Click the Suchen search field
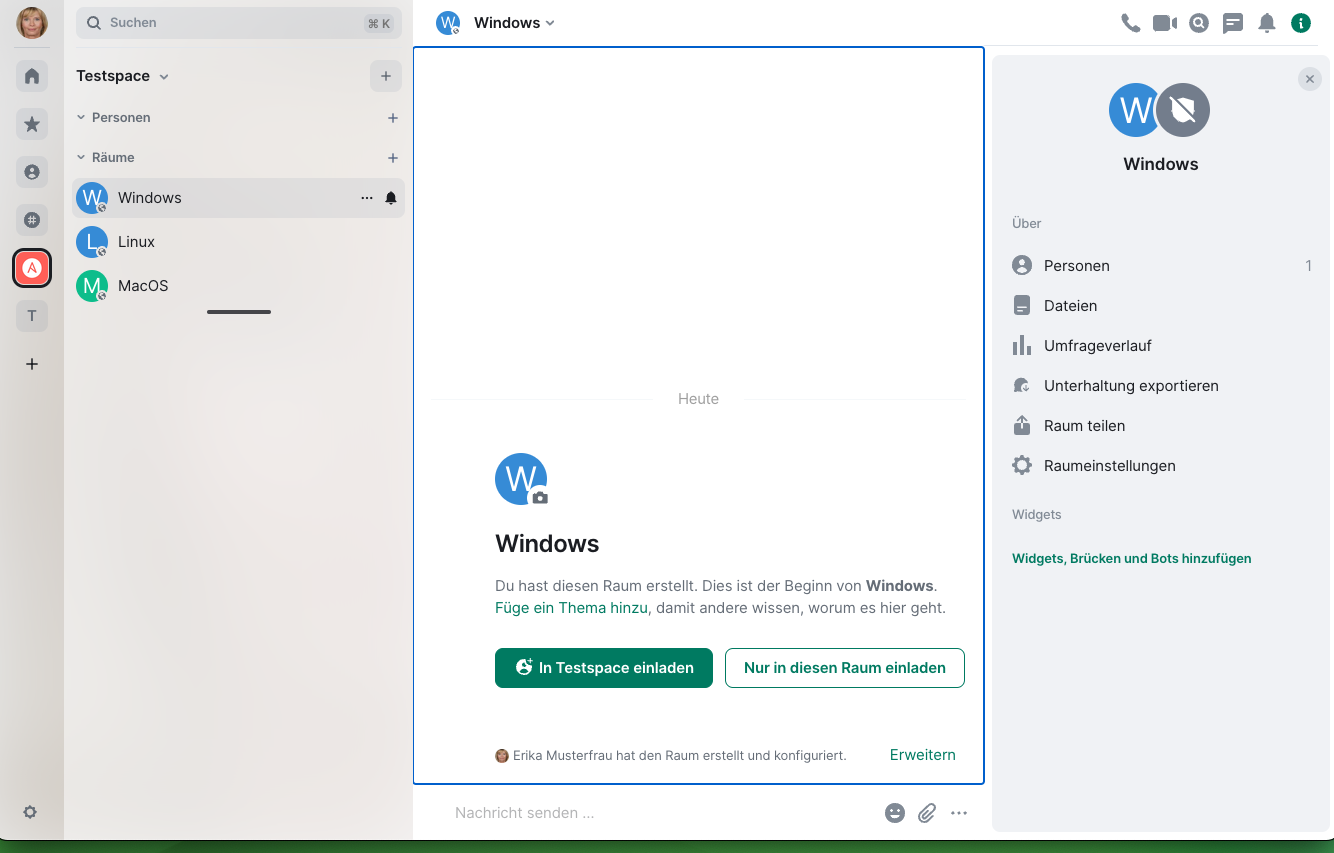This screenshot has width=1334, height=853. point(239,23)
